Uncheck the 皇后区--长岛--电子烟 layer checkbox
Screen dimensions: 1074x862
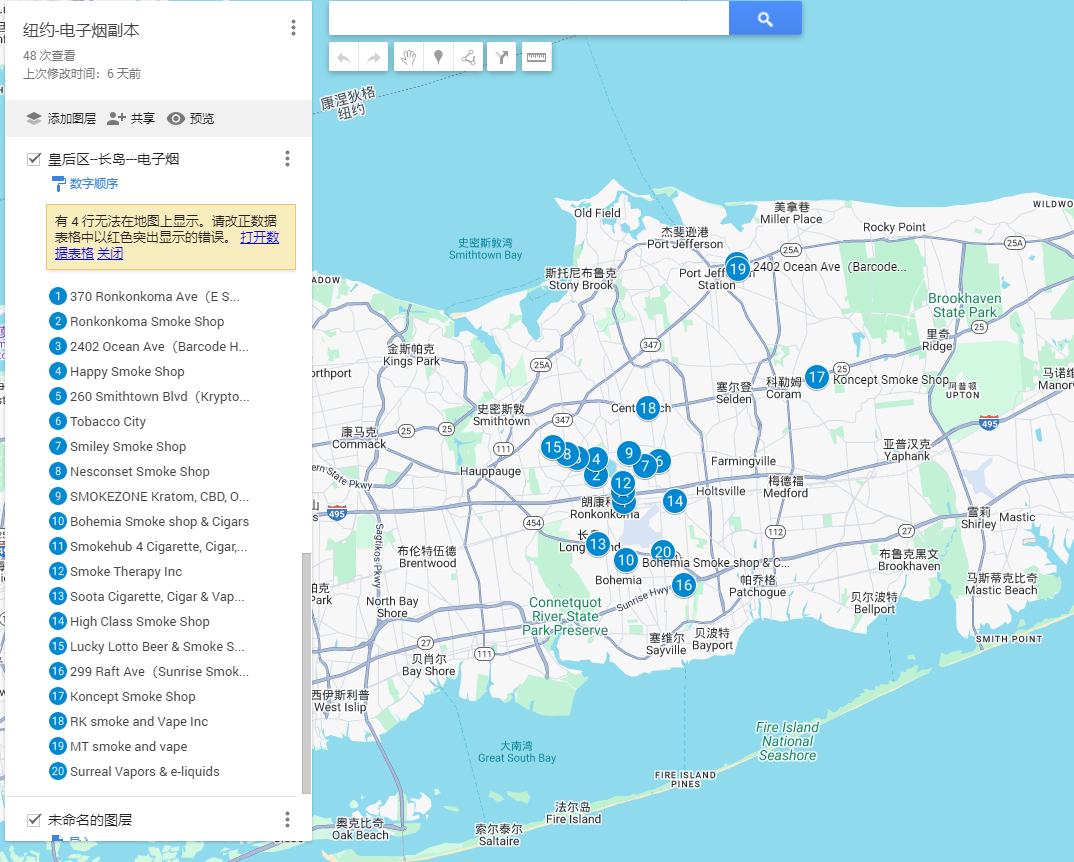(x=34, y=159)
